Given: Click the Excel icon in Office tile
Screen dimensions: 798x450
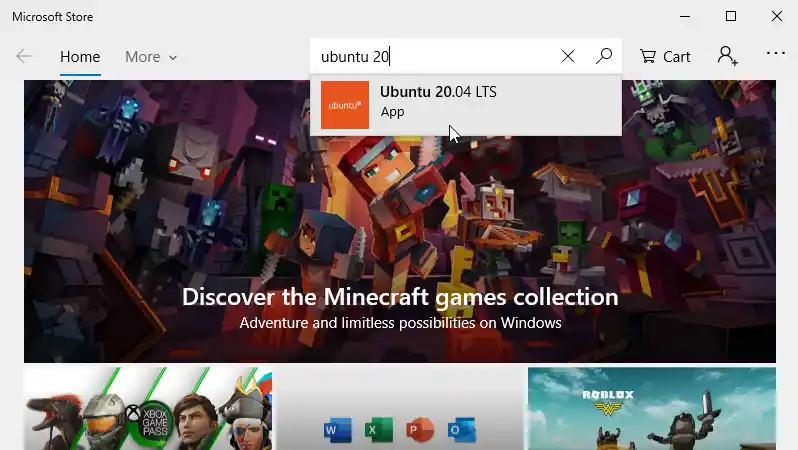Looking at the screenshot, I should pos(379,430).
